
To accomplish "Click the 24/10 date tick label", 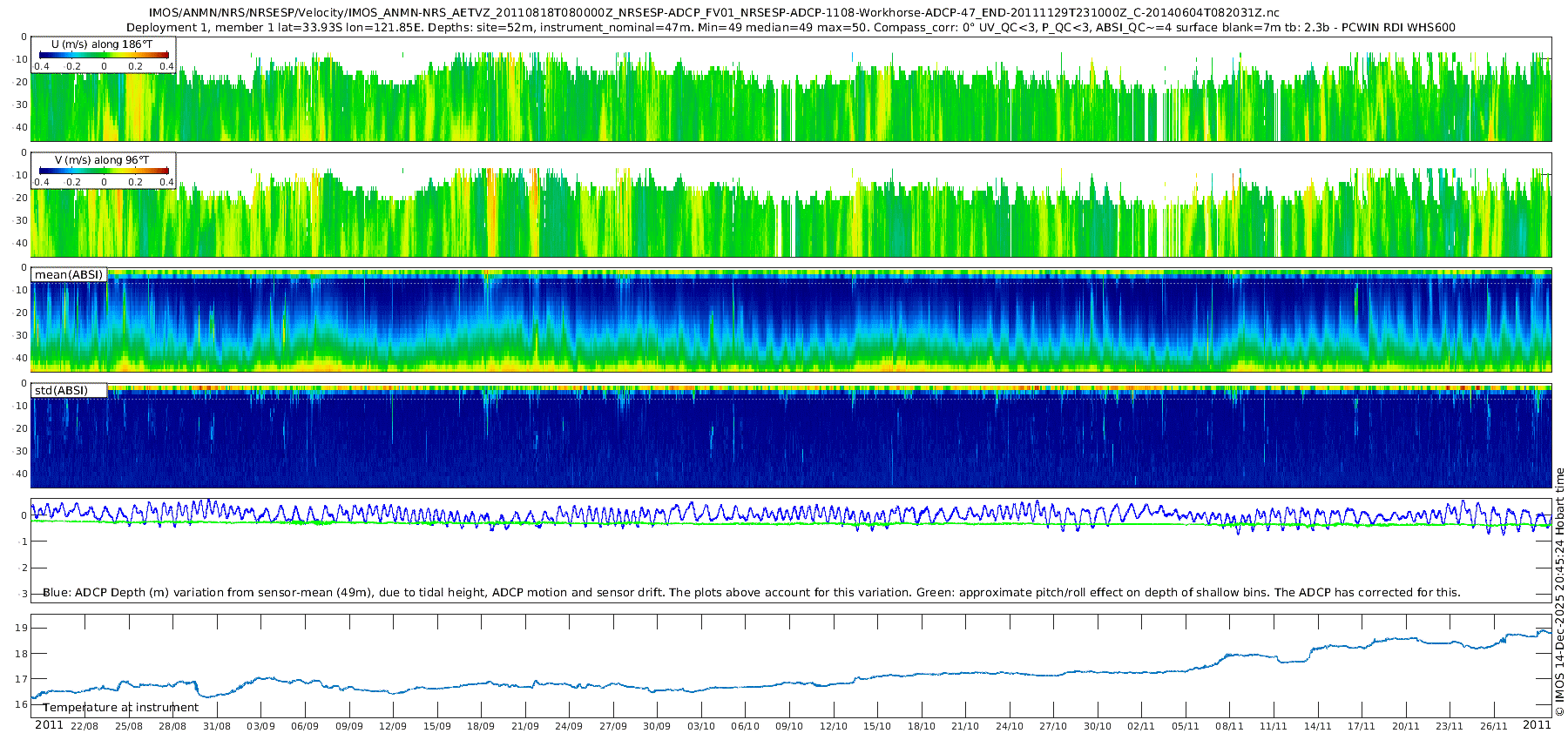I will click(1009, 726).
